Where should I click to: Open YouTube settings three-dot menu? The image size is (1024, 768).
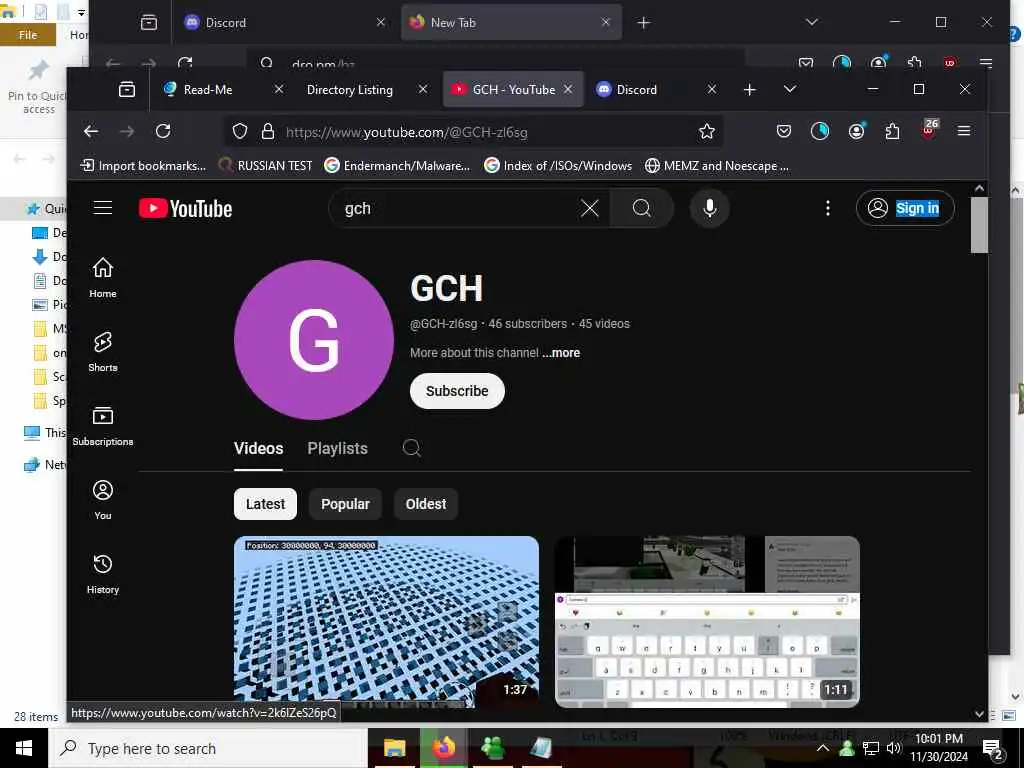[827, 208]
